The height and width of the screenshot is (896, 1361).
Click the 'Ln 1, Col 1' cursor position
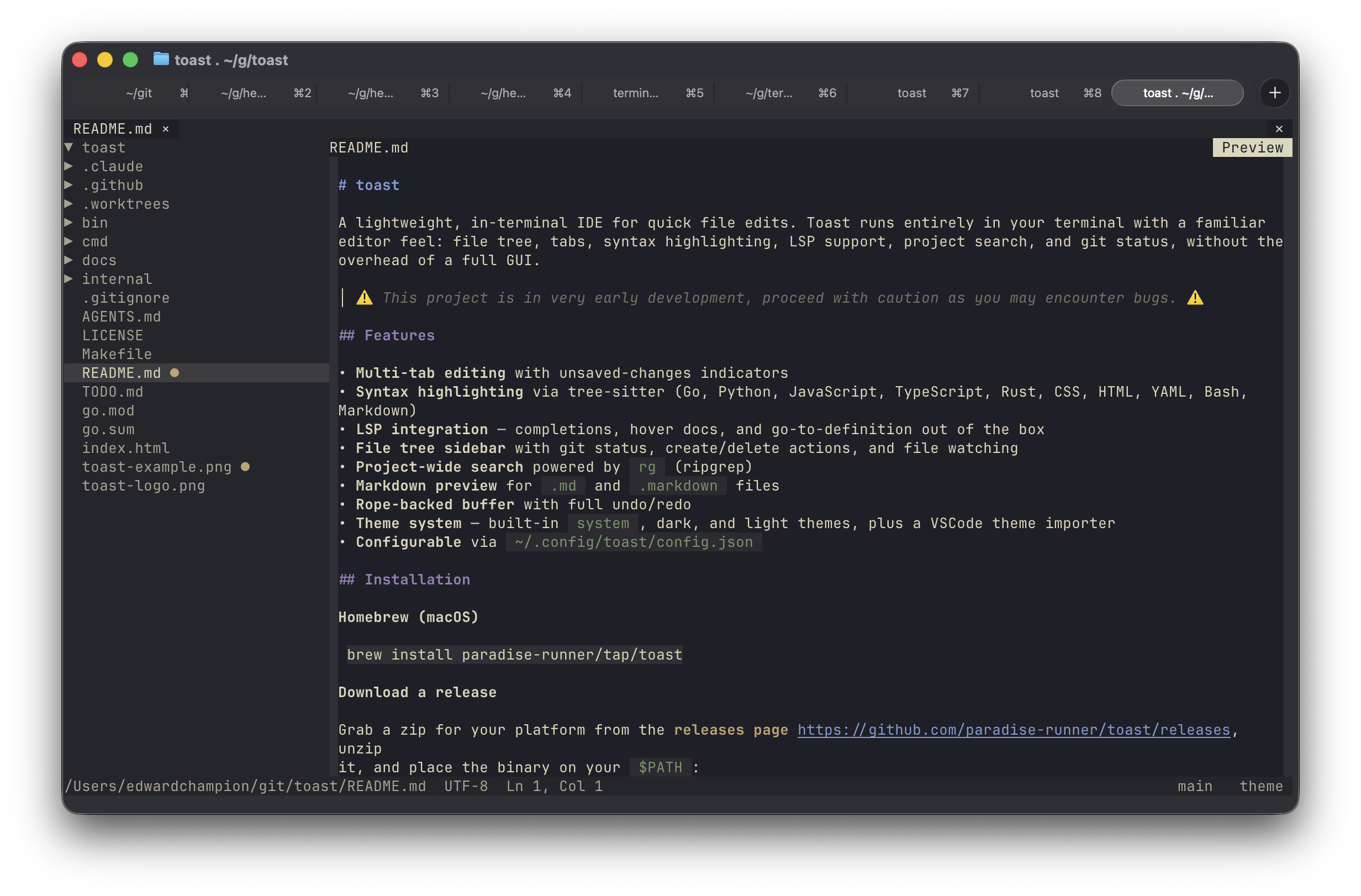coord(554,787)
